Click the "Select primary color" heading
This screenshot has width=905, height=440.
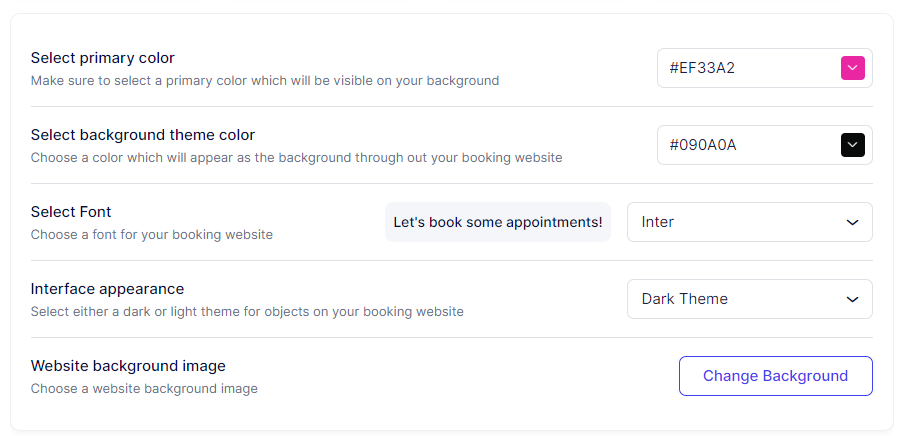tap(103, 58)
